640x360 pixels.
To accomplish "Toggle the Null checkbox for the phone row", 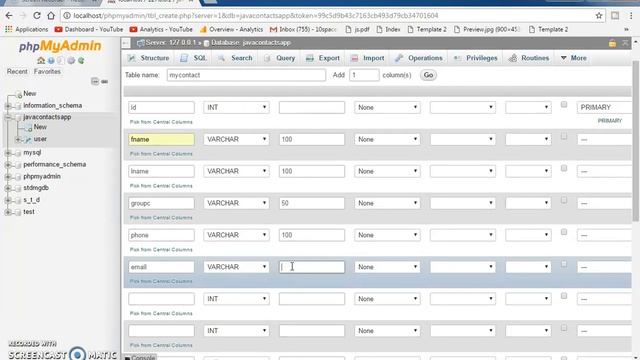I will 564,232.
